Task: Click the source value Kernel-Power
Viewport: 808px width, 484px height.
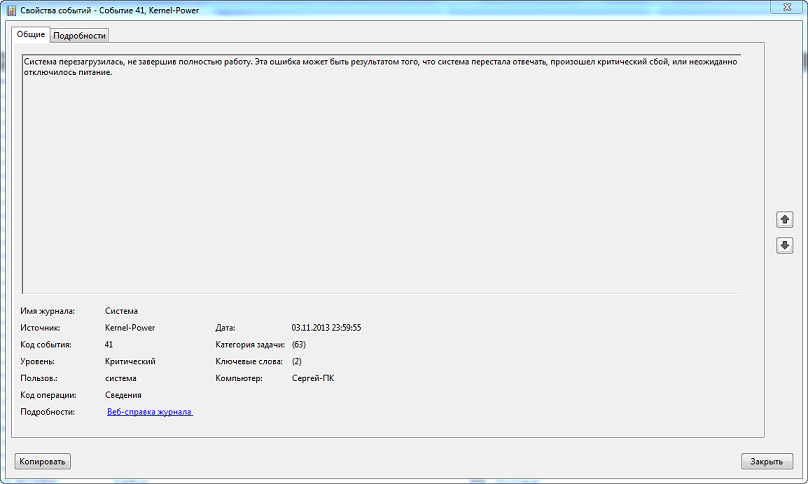Action: tap(129, 327)
